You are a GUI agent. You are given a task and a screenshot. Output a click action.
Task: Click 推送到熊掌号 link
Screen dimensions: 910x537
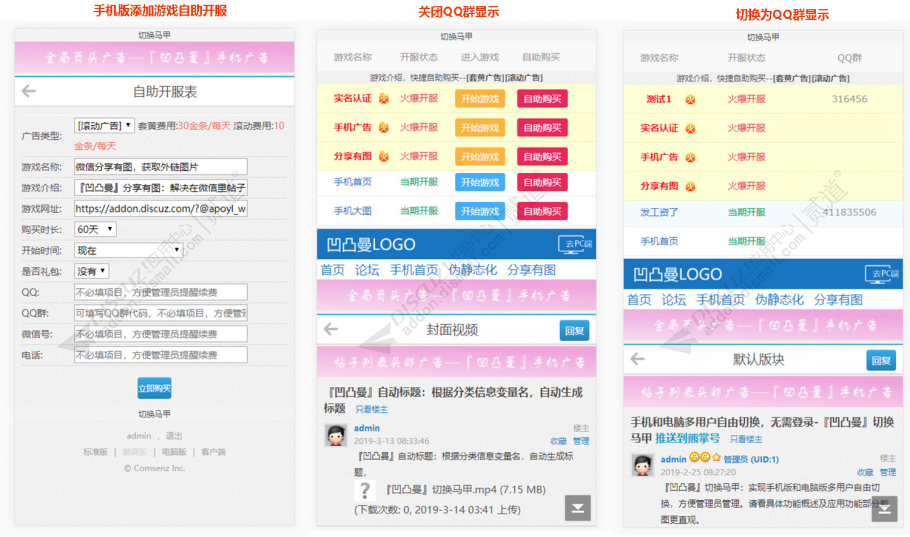[687, 438]
